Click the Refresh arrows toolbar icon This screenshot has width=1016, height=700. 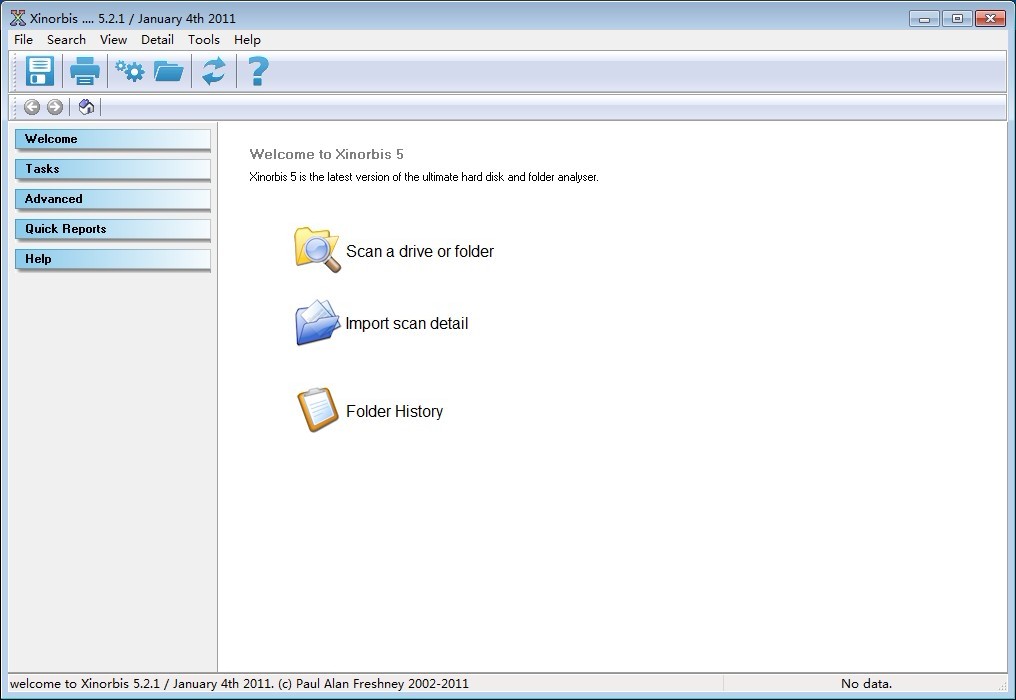click(213, 71)
